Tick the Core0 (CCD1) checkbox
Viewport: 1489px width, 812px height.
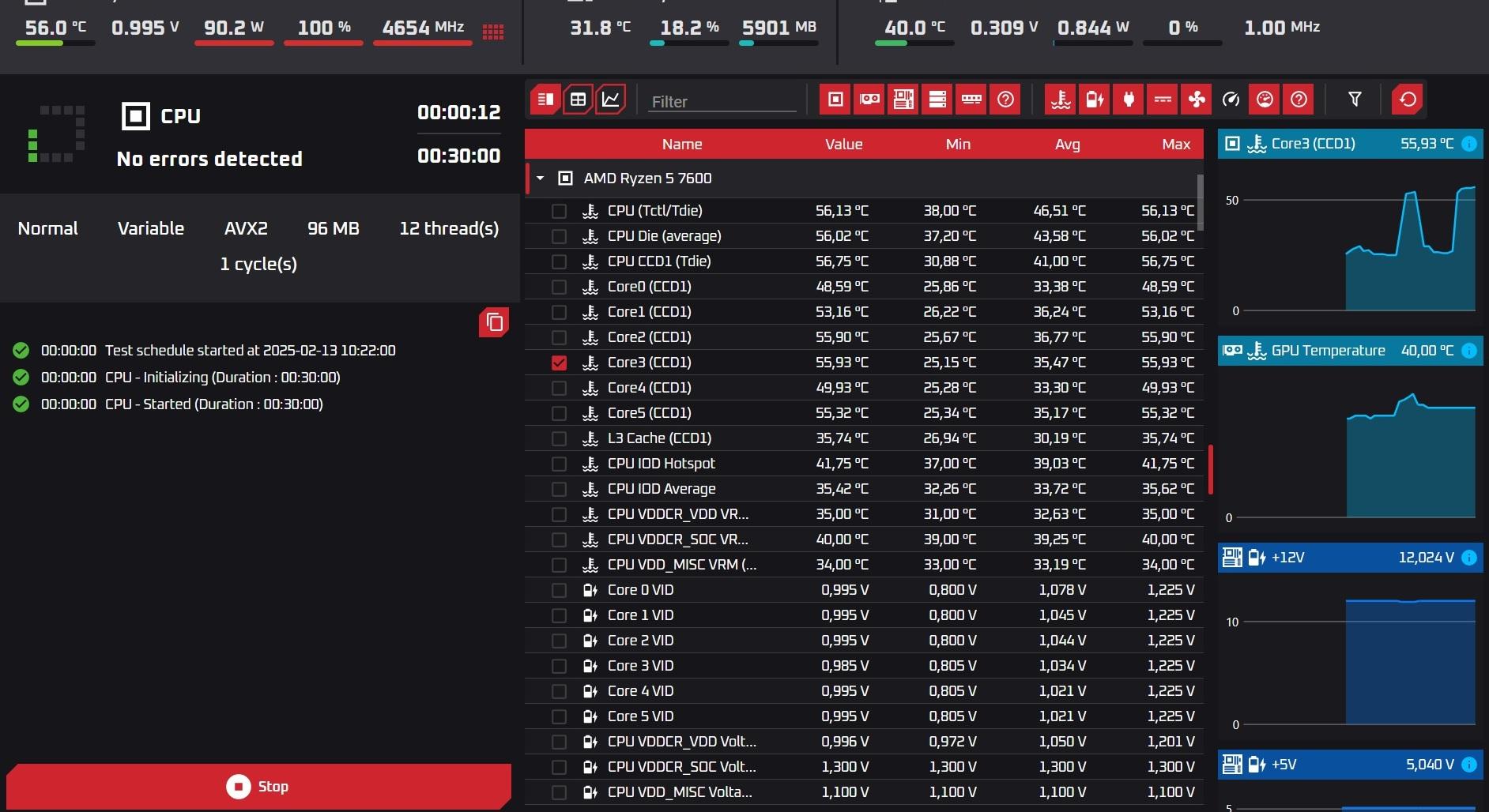(559, 287)
